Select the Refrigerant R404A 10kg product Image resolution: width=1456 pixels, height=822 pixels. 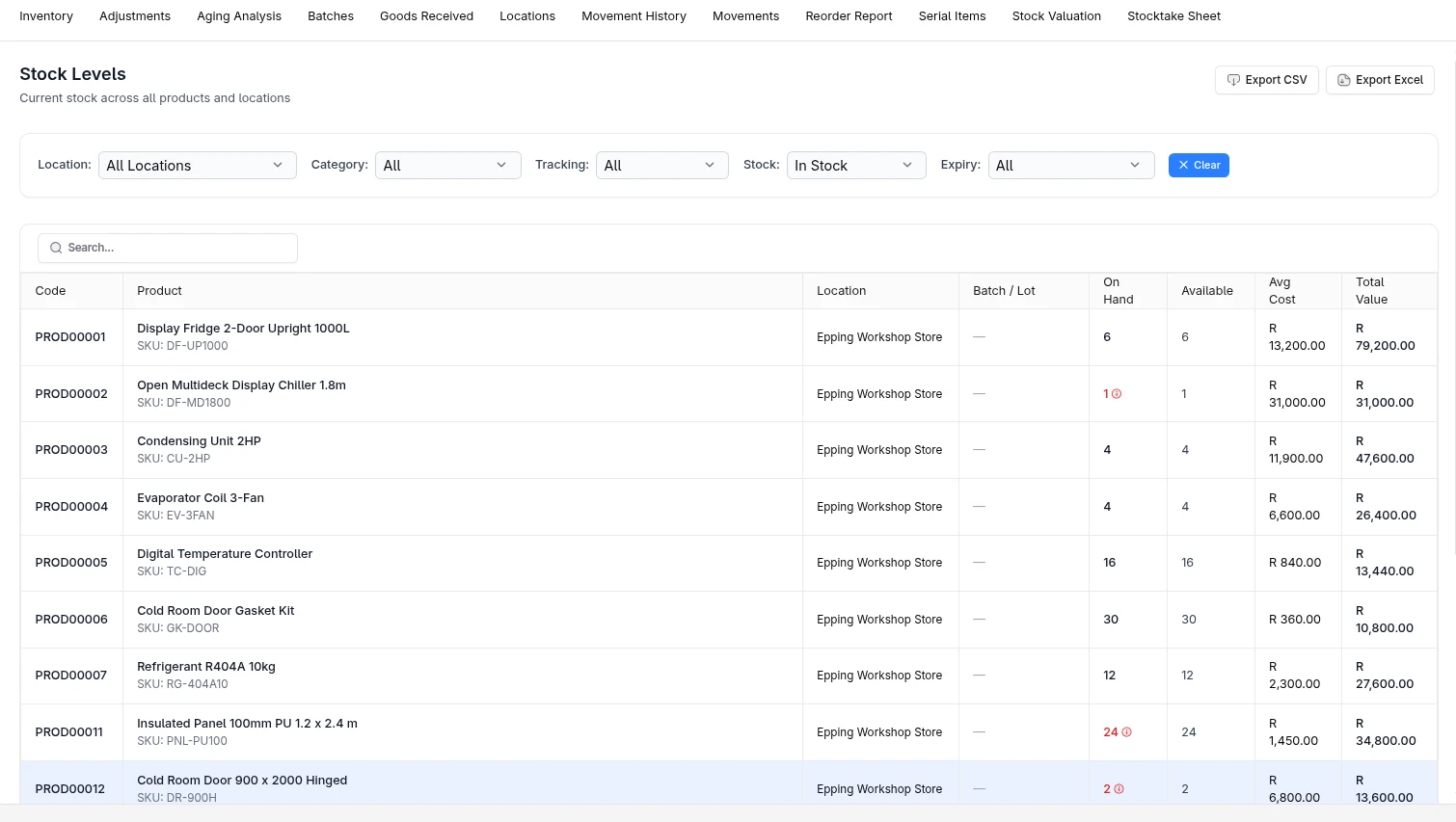pos(206,667)
